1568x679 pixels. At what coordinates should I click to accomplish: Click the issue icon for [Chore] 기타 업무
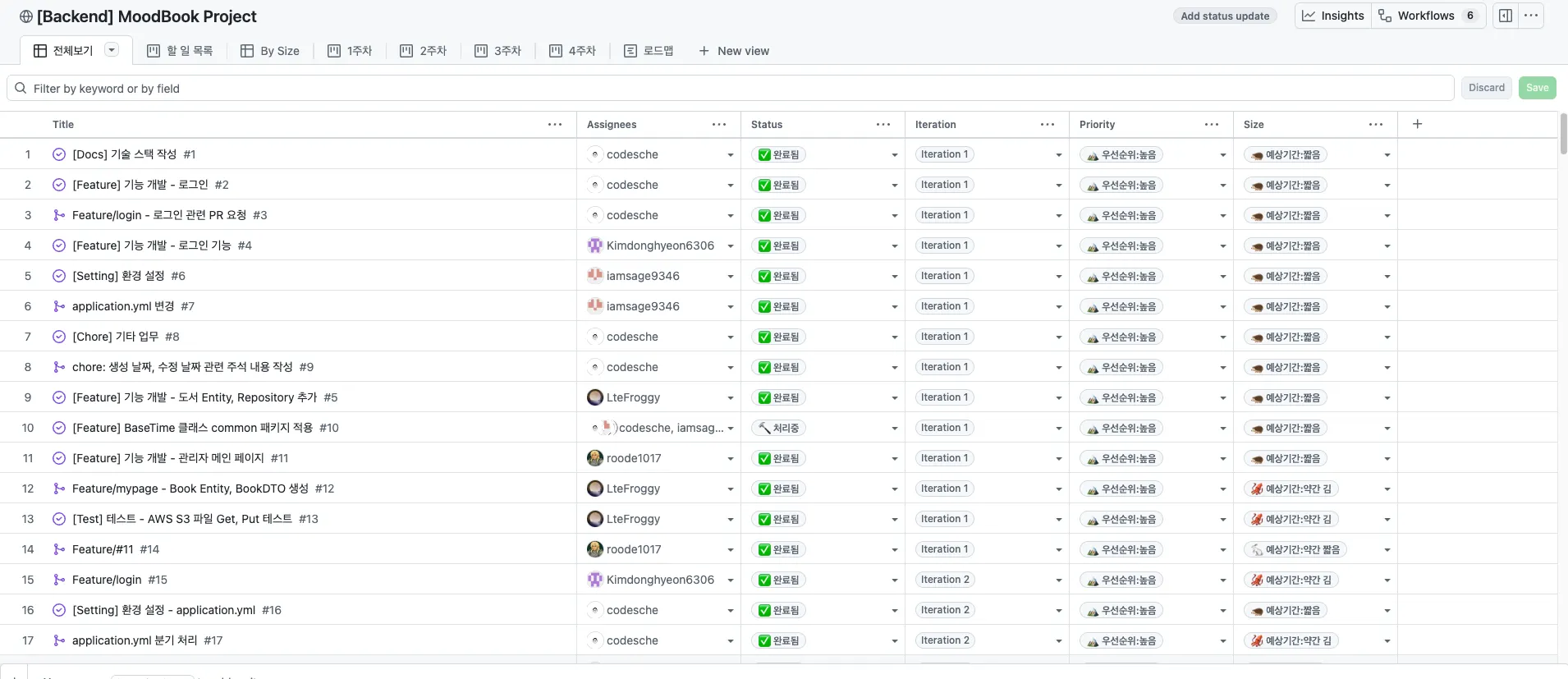click(x=59, y=337)
